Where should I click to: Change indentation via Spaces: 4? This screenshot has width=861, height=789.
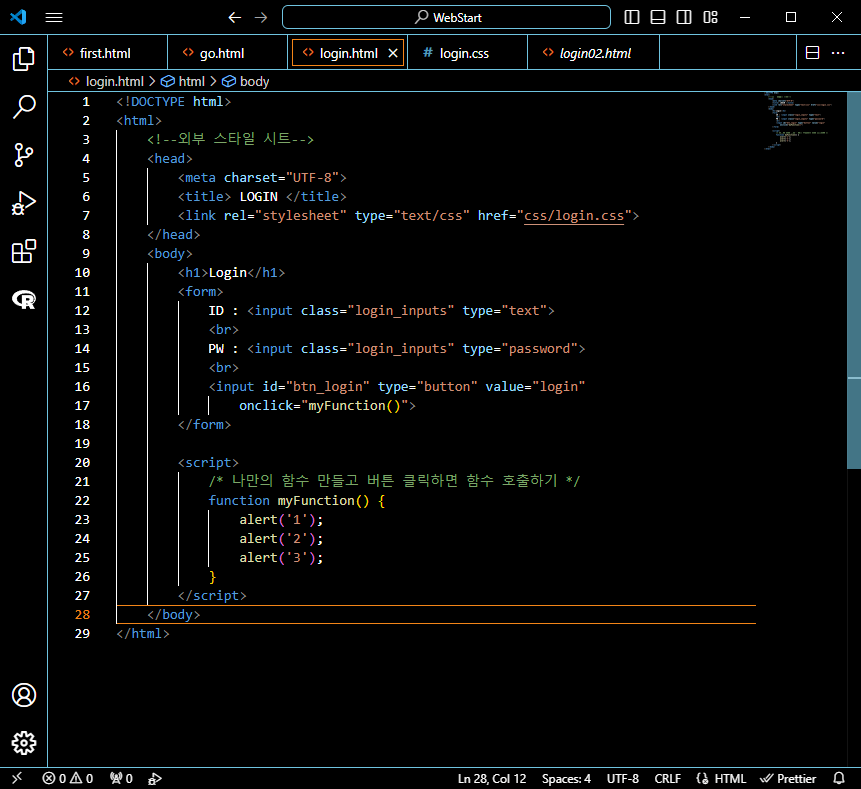point(566,779)
